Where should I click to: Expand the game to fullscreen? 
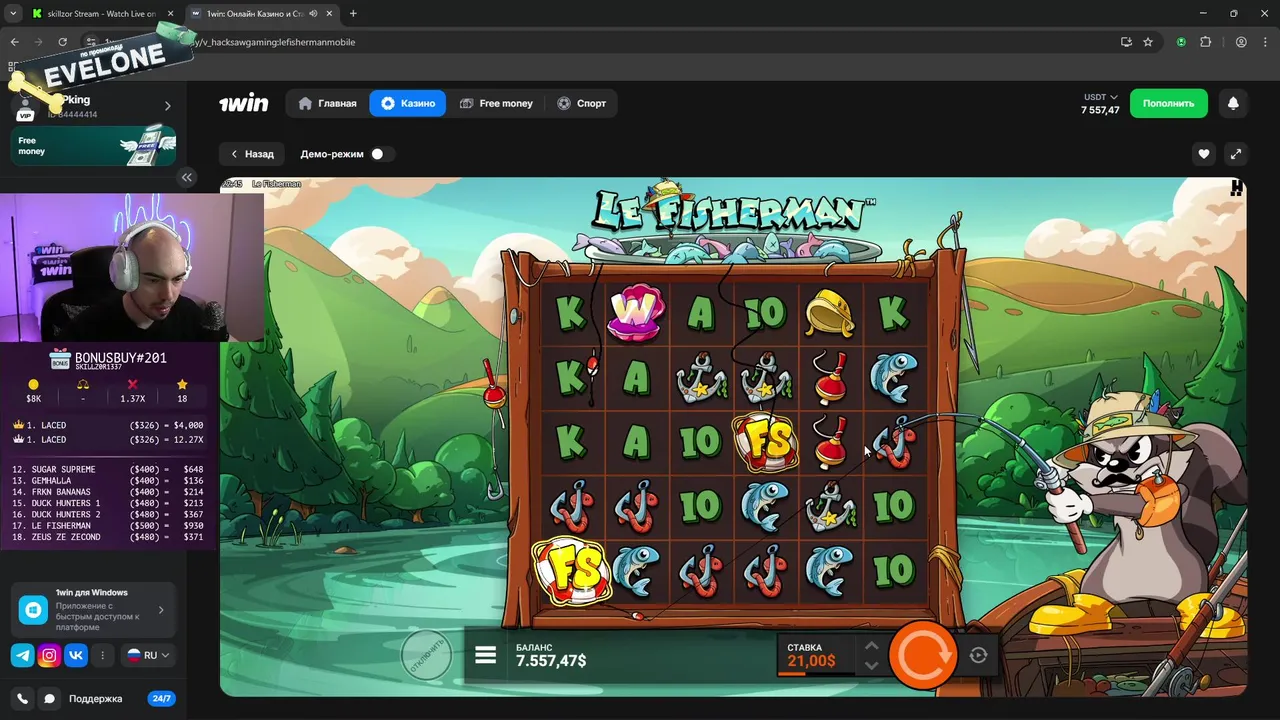1236,154
